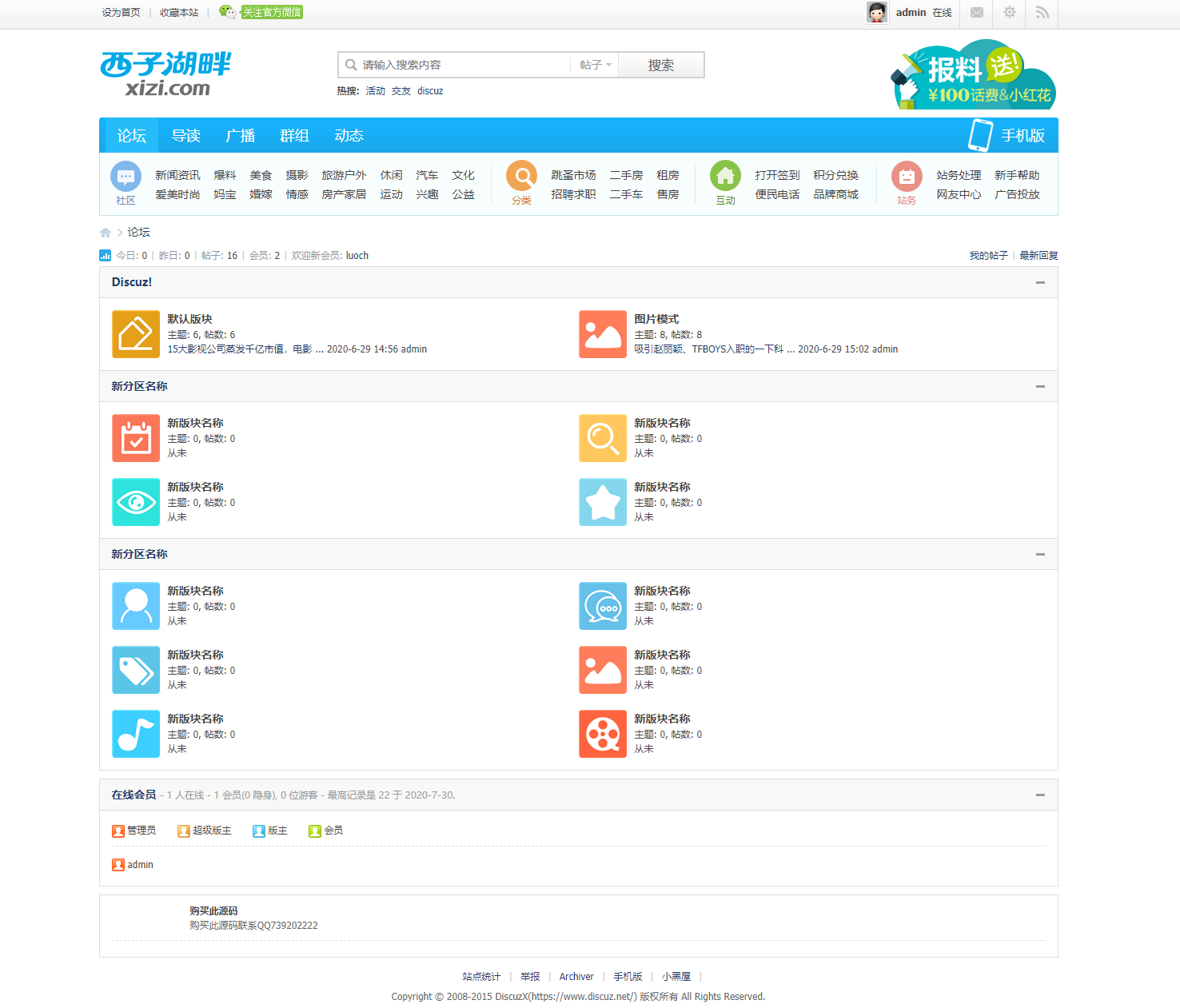Click the green 互动 home icon
This screenshot has height=1008, width=1180.
(725, 177)
